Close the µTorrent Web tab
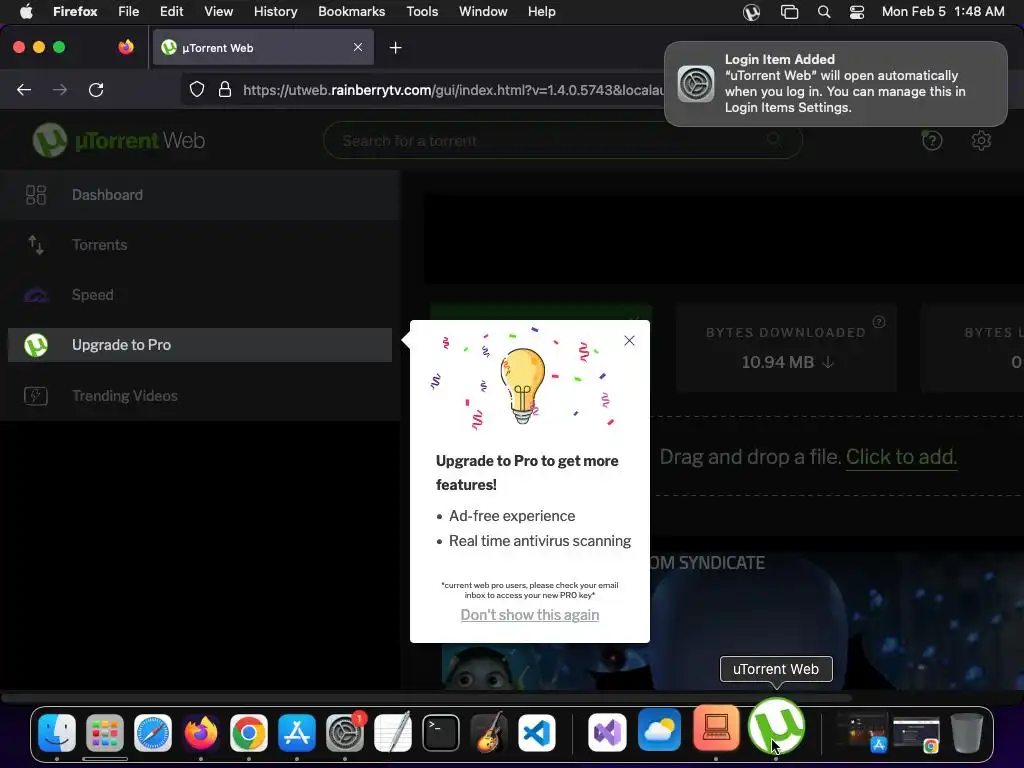The image size is (1024, 768). [358, 47]
